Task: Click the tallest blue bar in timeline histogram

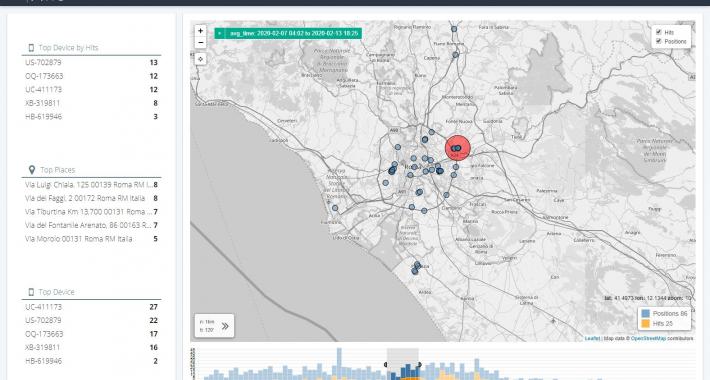Action: coord(339,364)
